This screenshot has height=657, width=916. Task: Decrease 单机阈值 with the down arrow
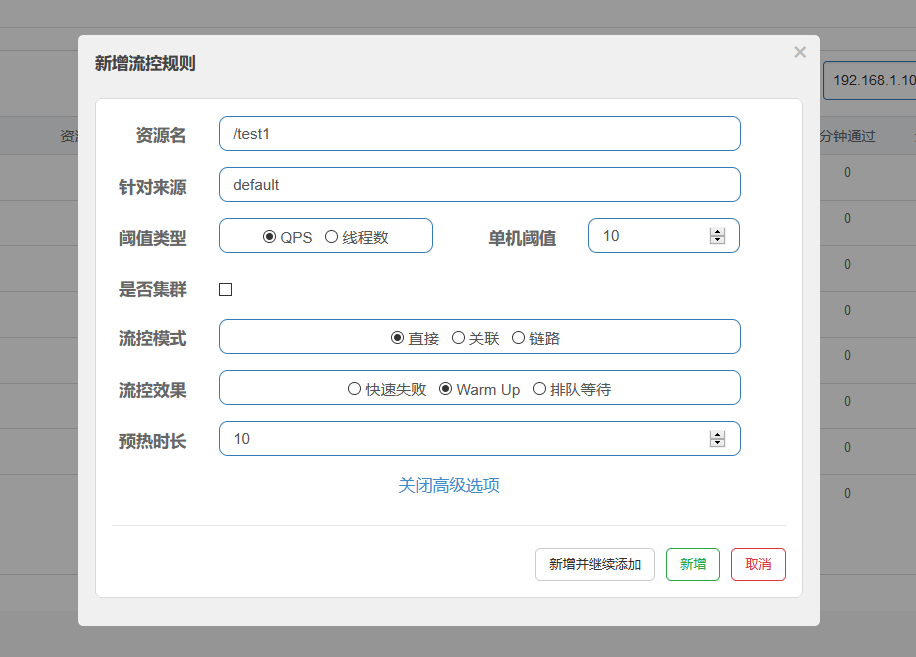(717, 240)
